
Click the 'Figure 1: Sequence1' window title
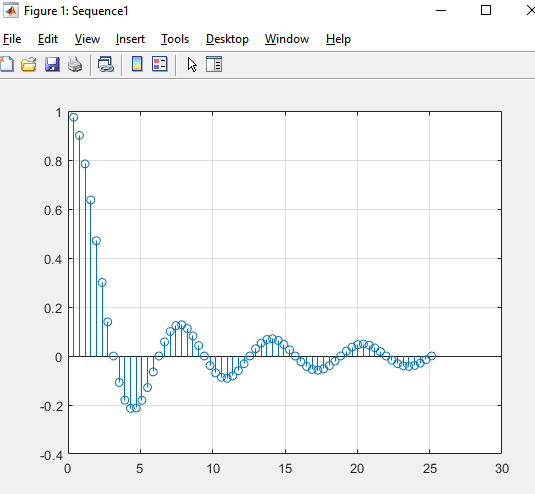tap(76, 11)
